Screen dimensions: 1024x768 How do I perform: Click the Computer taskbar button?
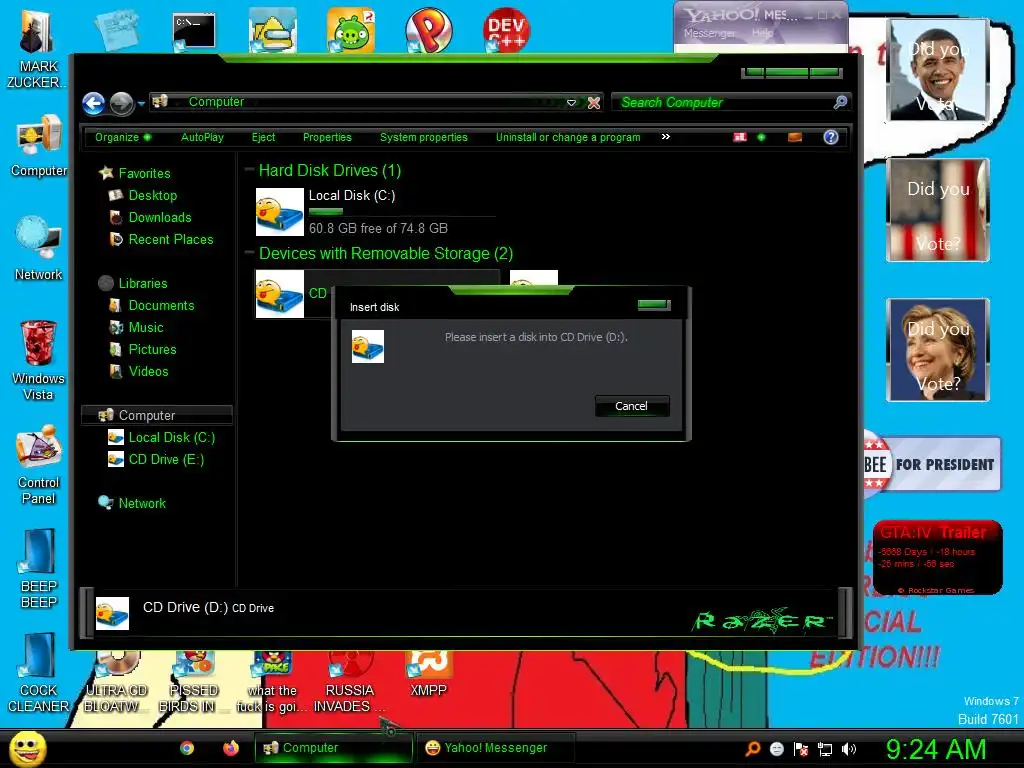334,748
